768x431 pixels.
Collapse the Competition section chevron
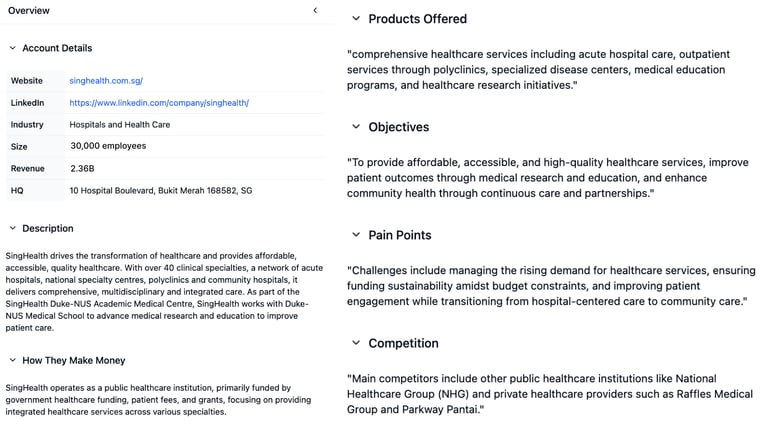[356, 343]
